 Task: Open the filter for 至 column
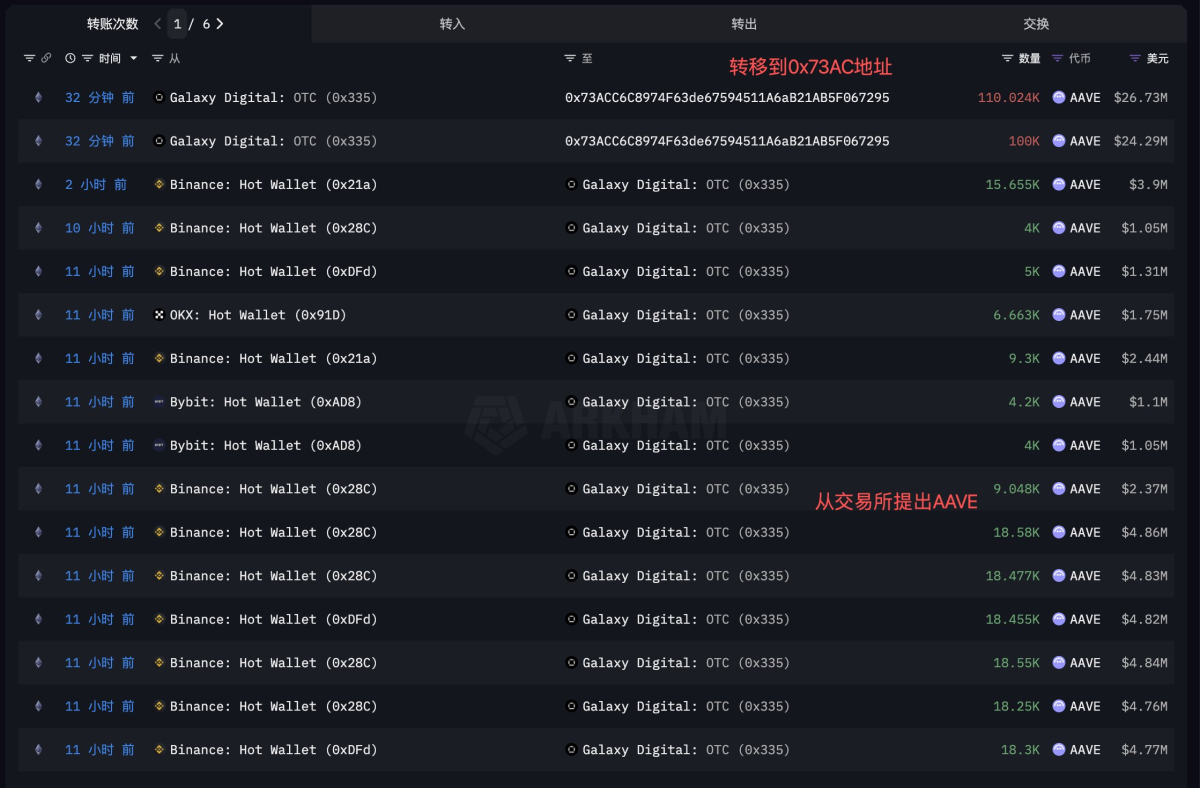point(570,59)
